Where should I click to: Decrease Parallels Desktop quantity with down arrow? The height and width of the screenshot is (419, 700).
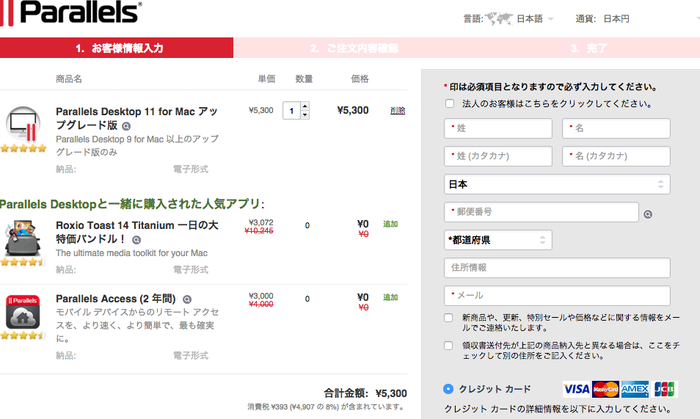[305, 115]
